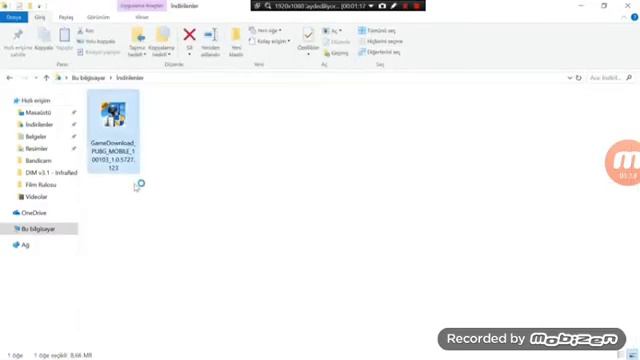Open the Aç dropdown in the ribbon
640x360 pixels.
[332, 31]
